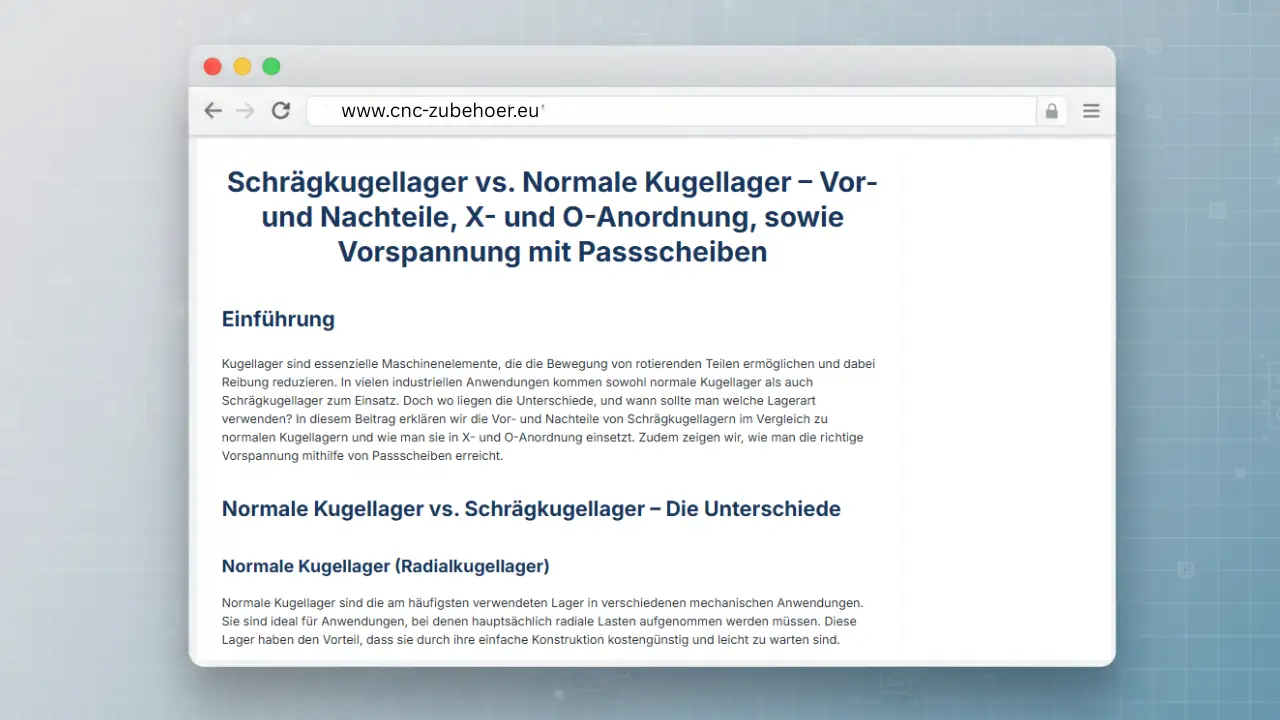Click subheading 'Normale Kugellager (Radialkugellager)'
The image size is (1280, 720).
[x=386, y=566]
